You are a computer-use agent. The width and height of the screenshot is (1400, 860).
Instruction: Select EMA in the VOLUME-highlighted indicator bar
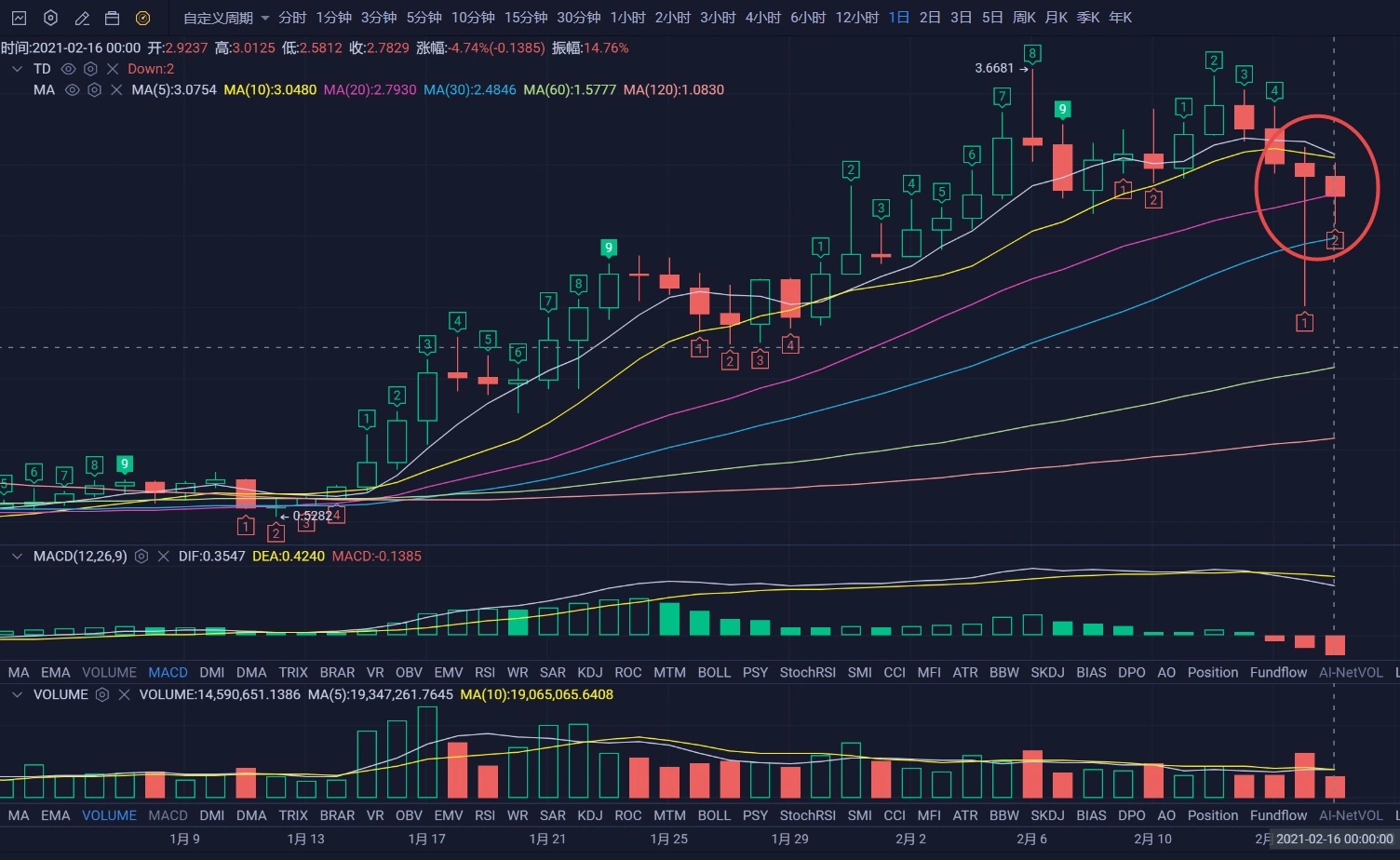[x=55, y=815]
